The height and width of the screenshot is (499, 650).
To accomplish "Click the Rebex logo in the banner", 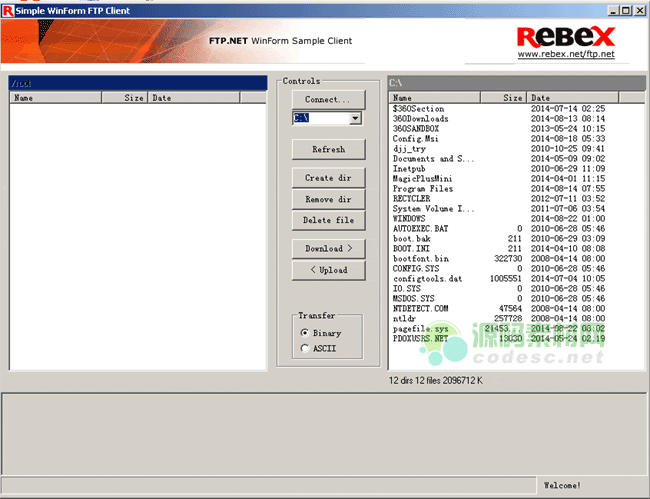I will [565, 36].
